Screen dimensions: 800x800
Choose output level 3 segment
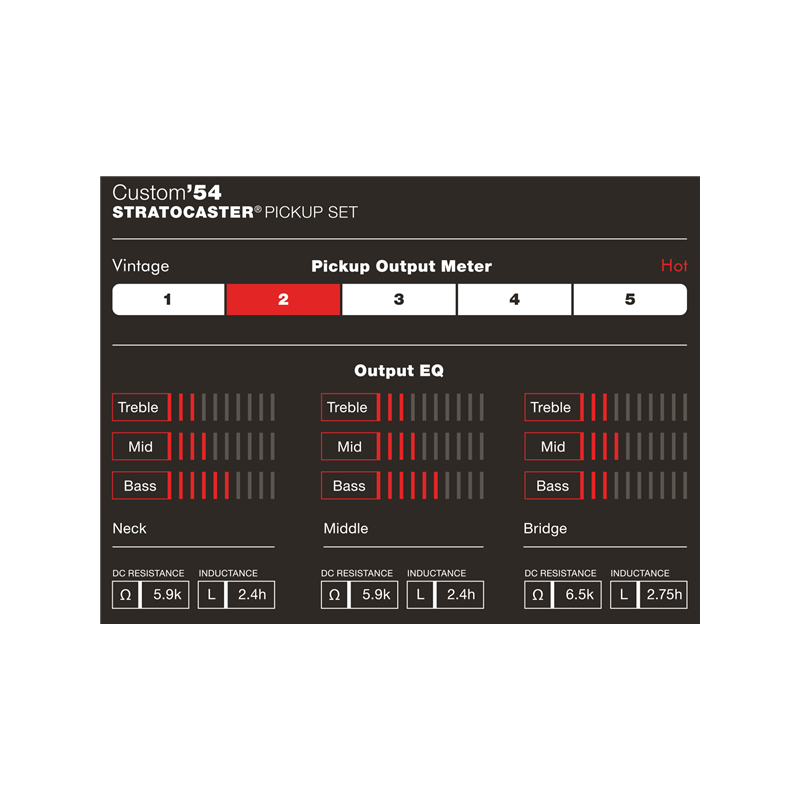[x=399, y=300]
